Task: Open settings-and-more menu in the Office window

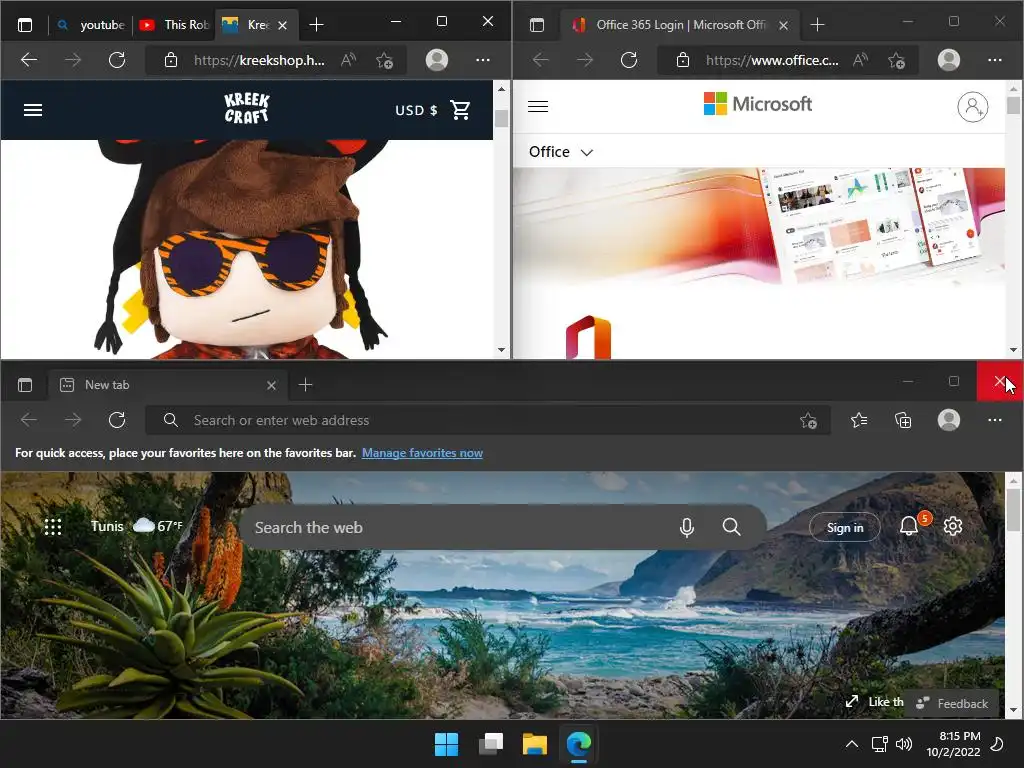Action: [995, 60]
